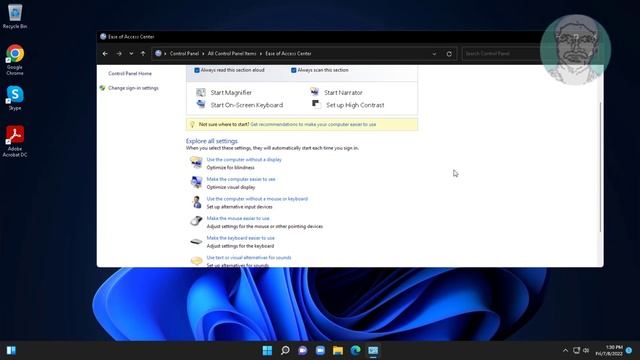Open Use text or visual alternatives for sounds
Viewport: 640px width, 360px height.
coord(249,258)
